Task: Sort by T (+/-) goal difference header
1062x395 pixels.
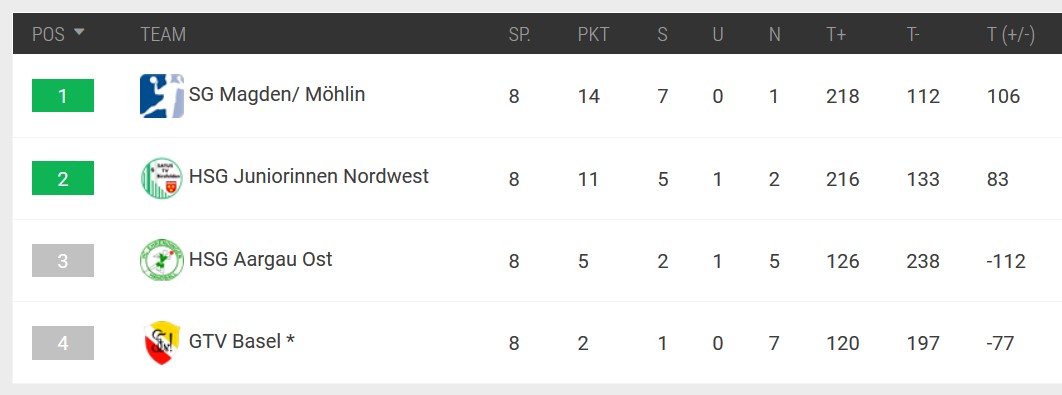Action: pos(1011,35)
